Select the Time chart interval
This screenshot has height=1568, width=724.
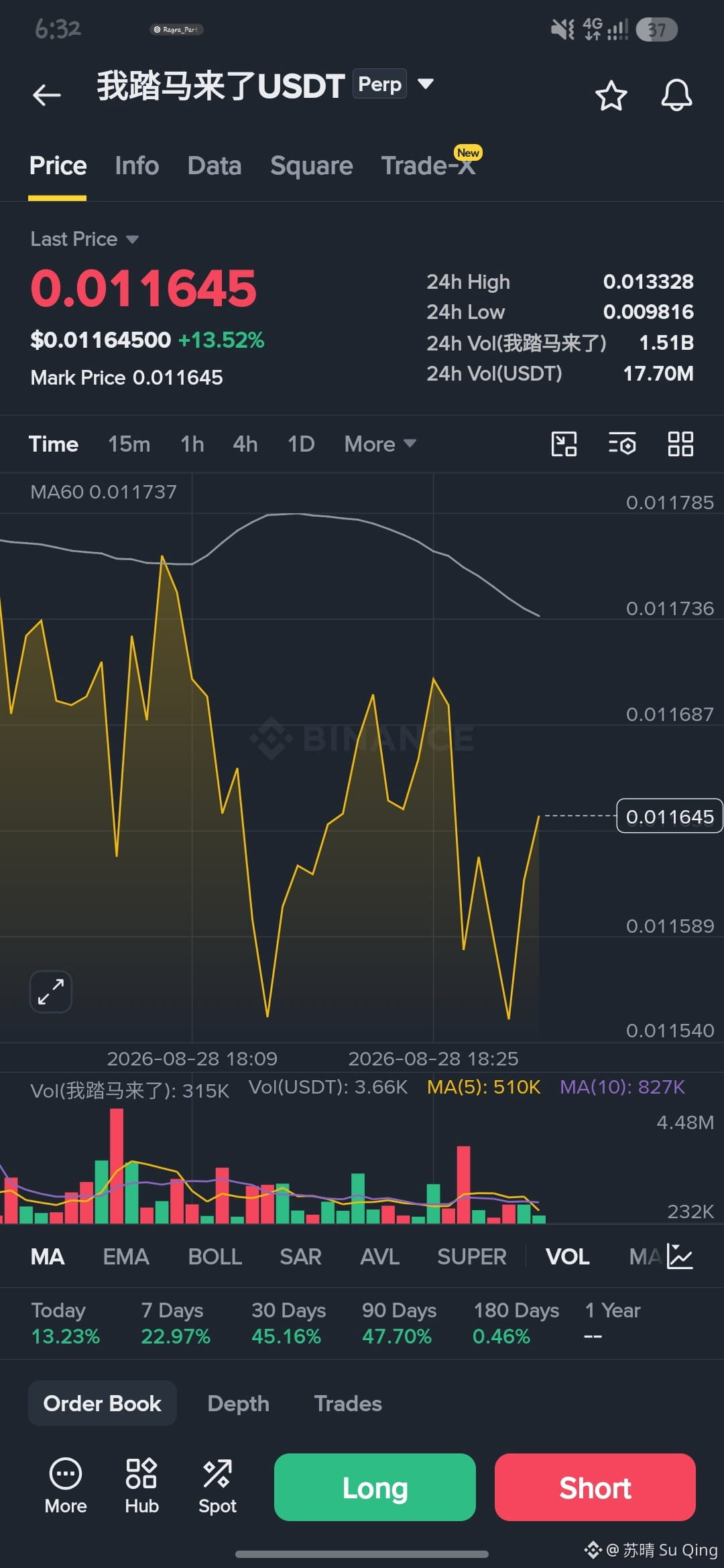click(x=54, y=444)
